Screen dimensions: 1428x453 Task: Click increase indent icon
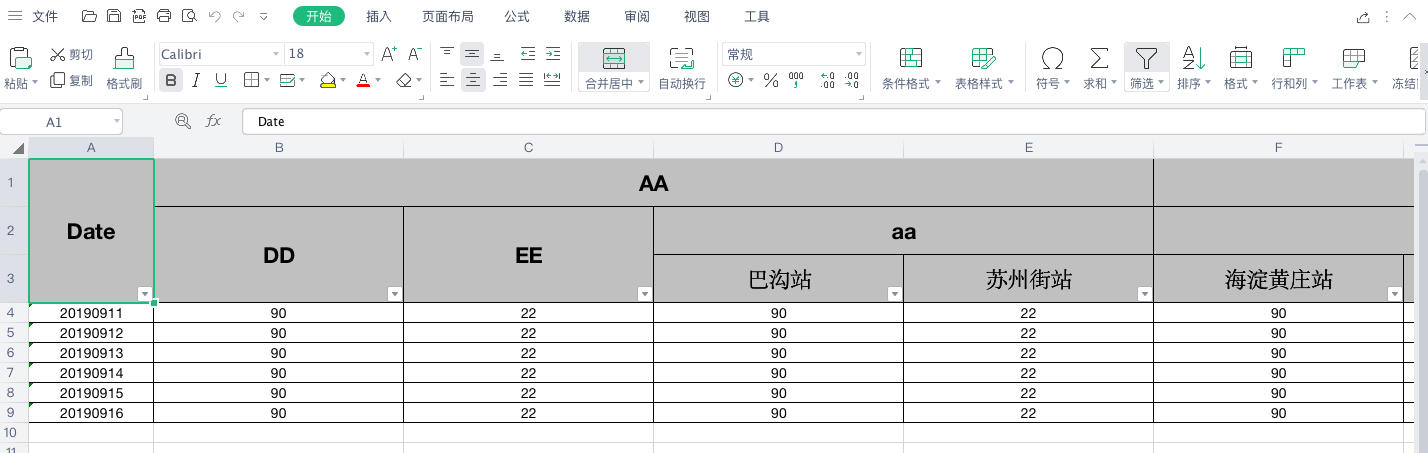pyautogui.click(x=552, y=54)
